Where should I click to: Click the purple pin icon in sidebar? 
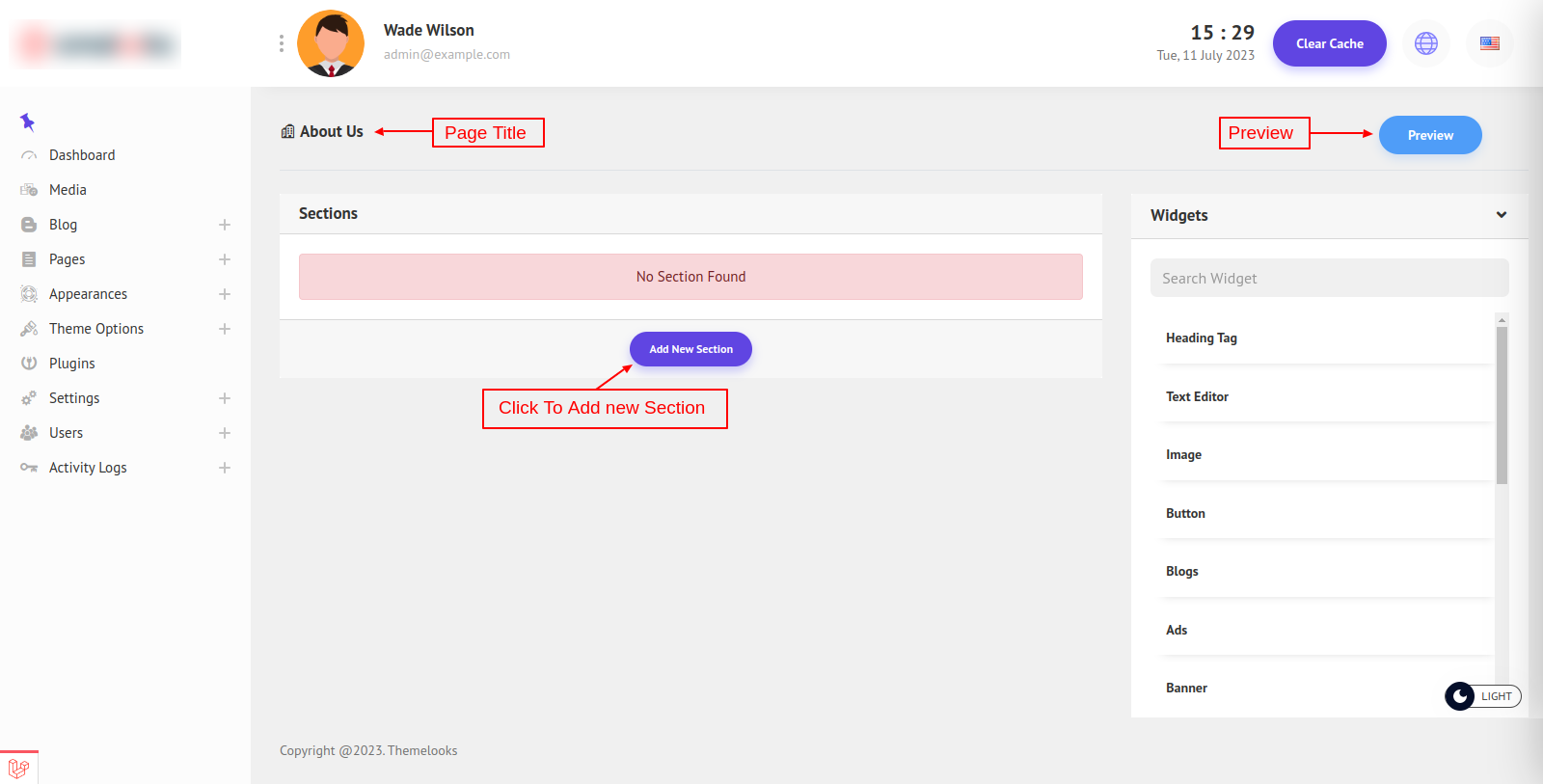(x=27, y=122)
